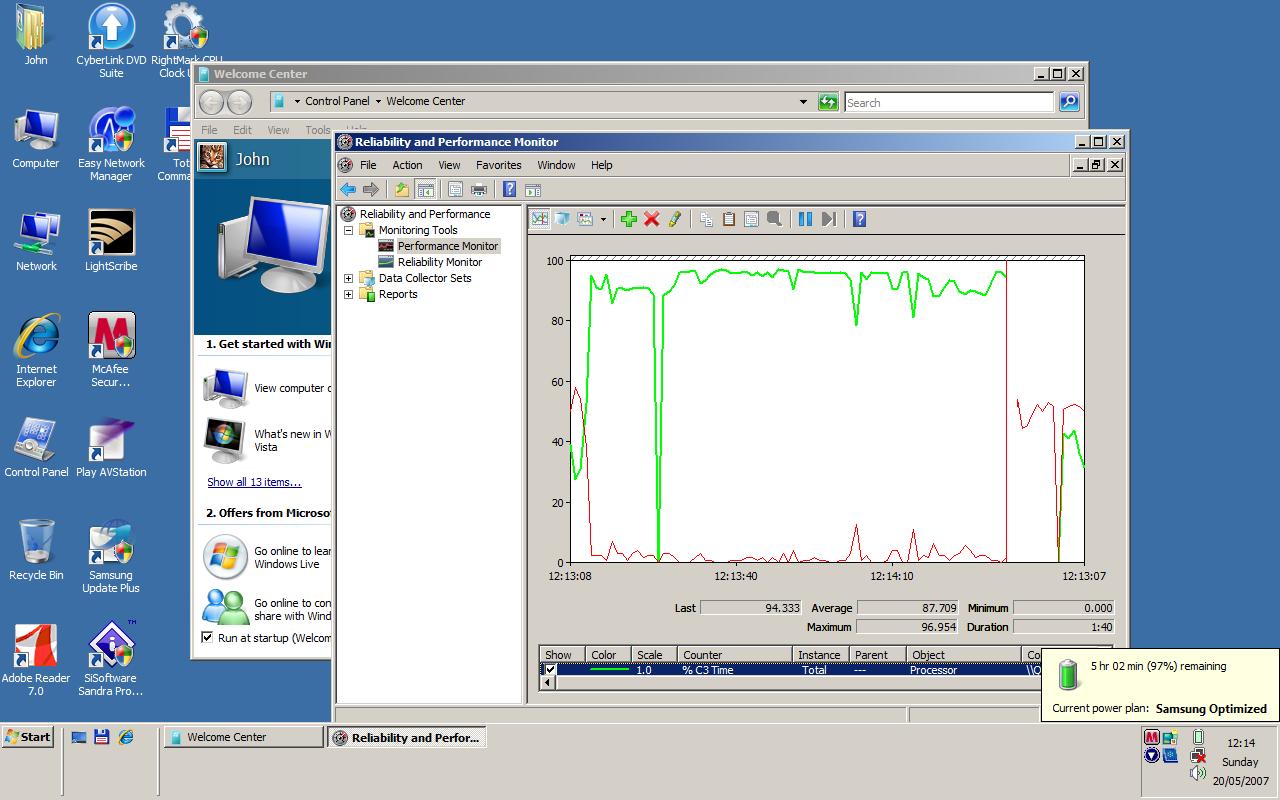This screenshot has width=1280, height=800.
Task: Click counter list left scroll arrow
Action: point(547,685)
